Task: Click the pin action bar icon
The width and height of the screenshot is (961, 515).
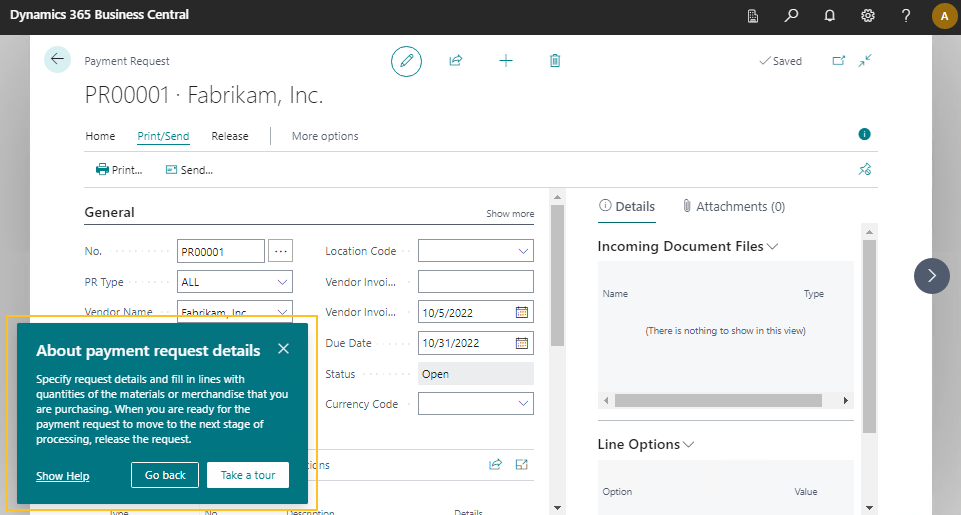Action: point(865,170)
